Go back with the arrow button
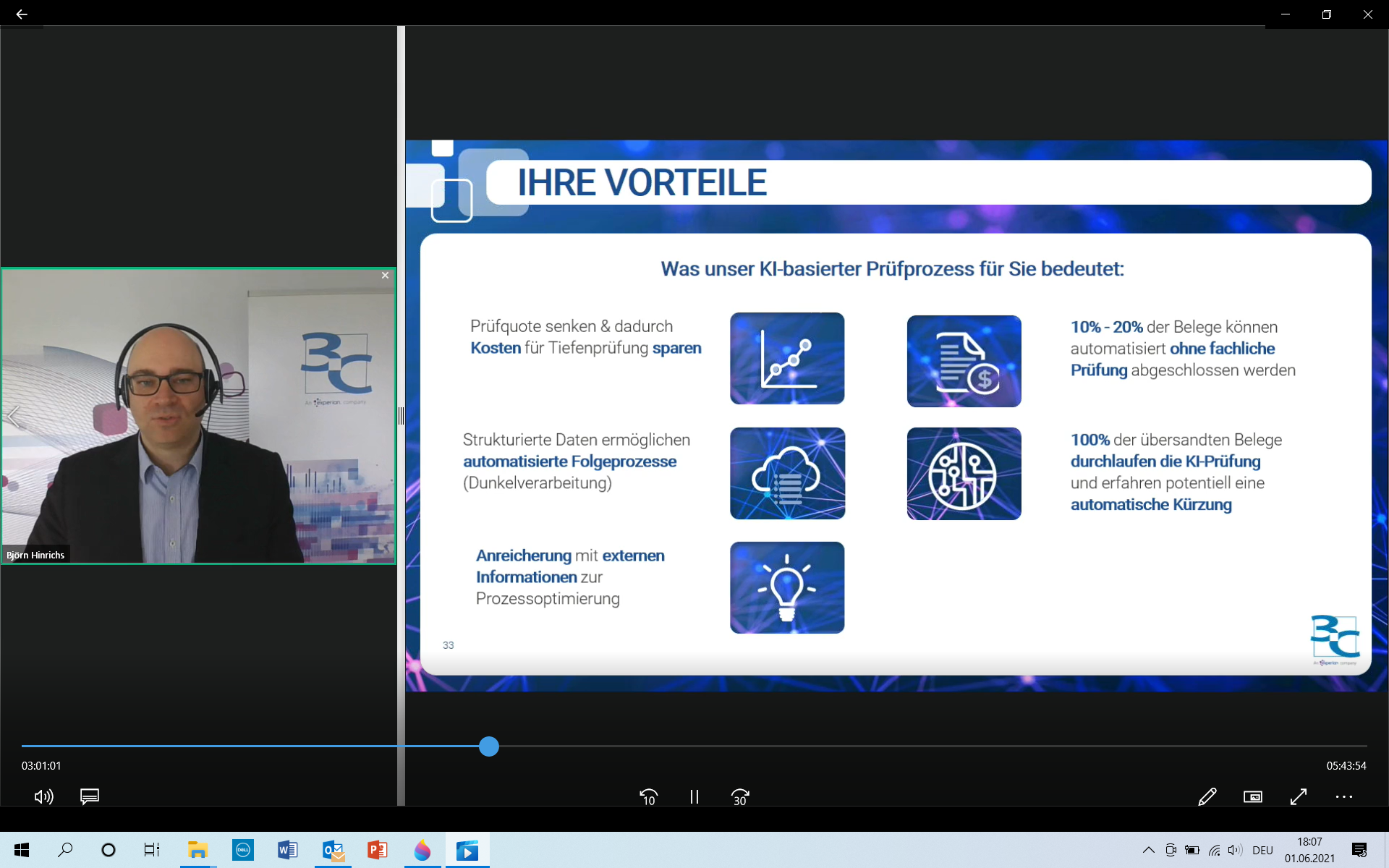The height and width of the screenshot is (868, 1389). point(21,14)
